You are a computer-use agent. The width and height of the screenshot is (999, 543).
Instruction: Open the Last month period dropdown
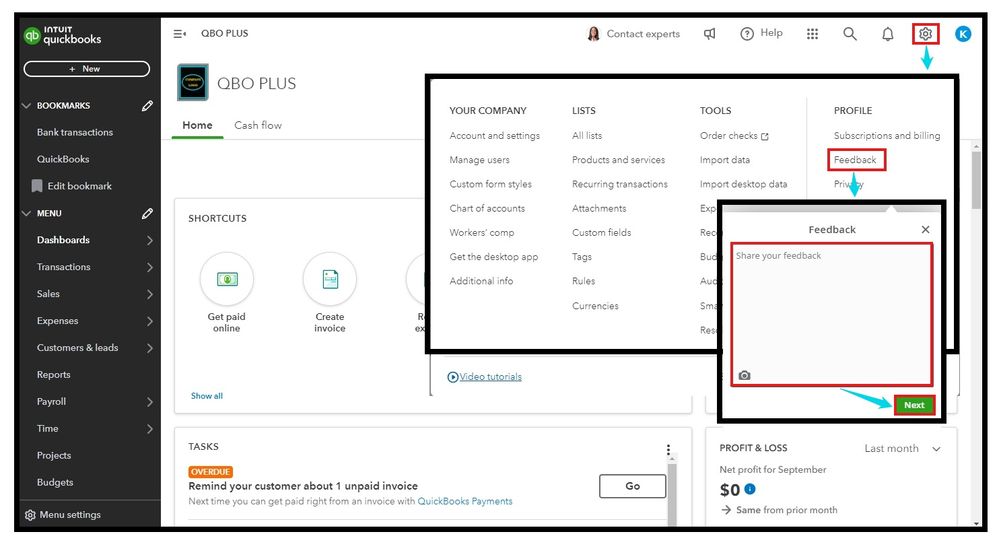coord(902,449)
